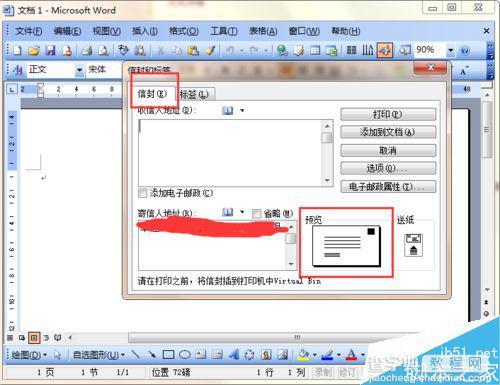Switch to the 标签 tab
This screenshot has width=500, height=385.
pyautogui.click(x=195, y=94)
